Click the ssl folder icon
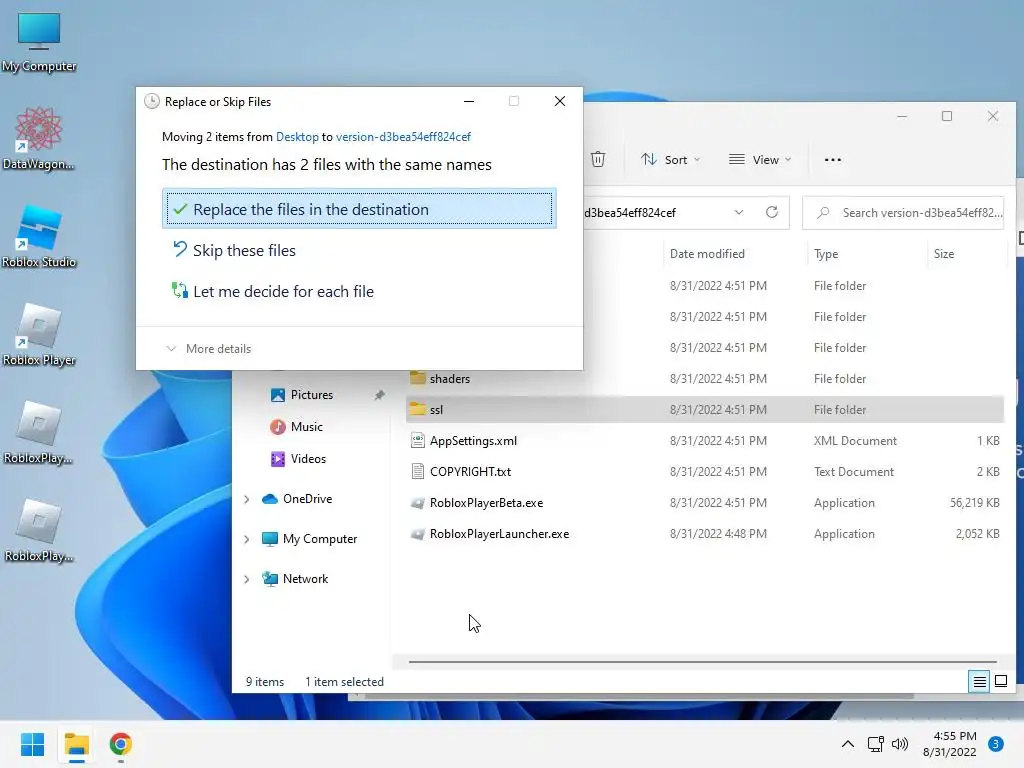Screen dimensions: 1024x768 pos(417,409)
